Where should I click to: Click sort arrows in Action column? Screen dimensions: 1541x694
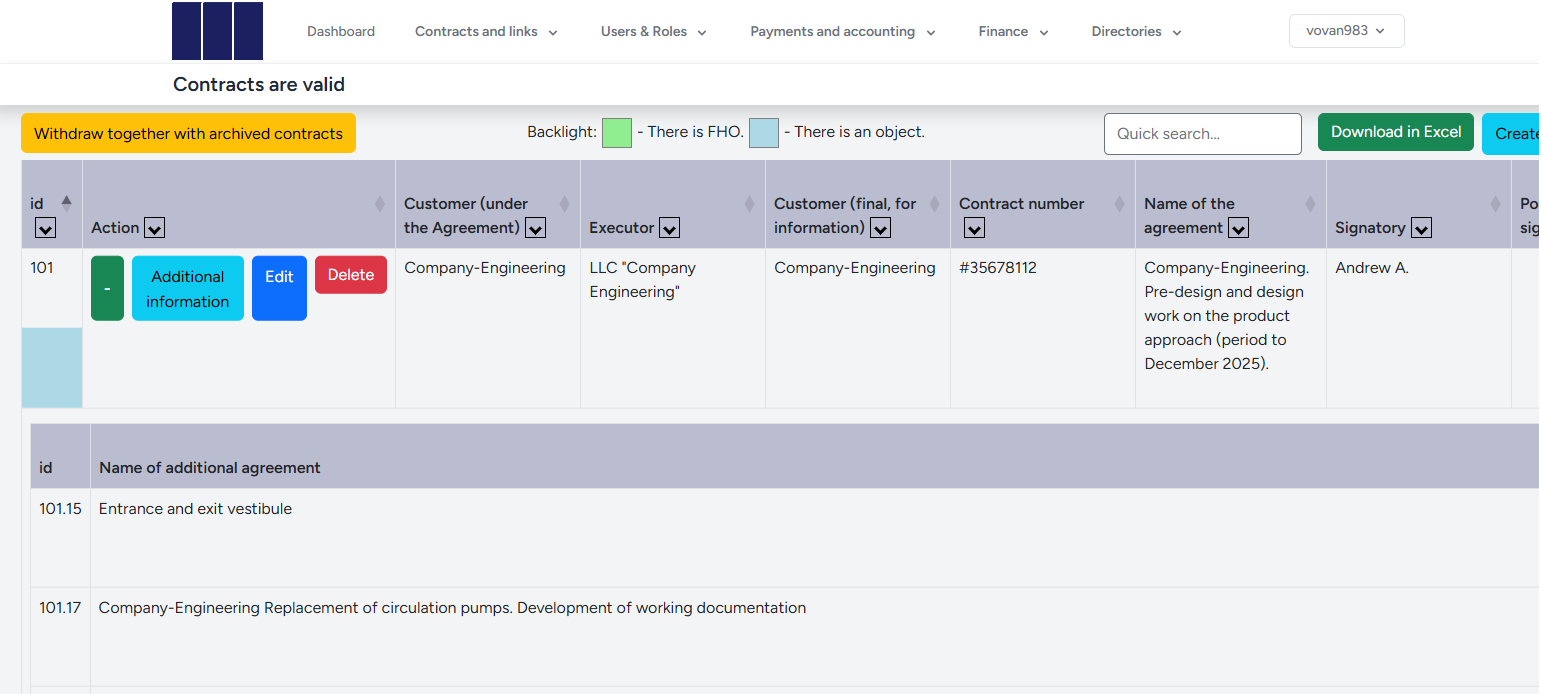(379, 204)
